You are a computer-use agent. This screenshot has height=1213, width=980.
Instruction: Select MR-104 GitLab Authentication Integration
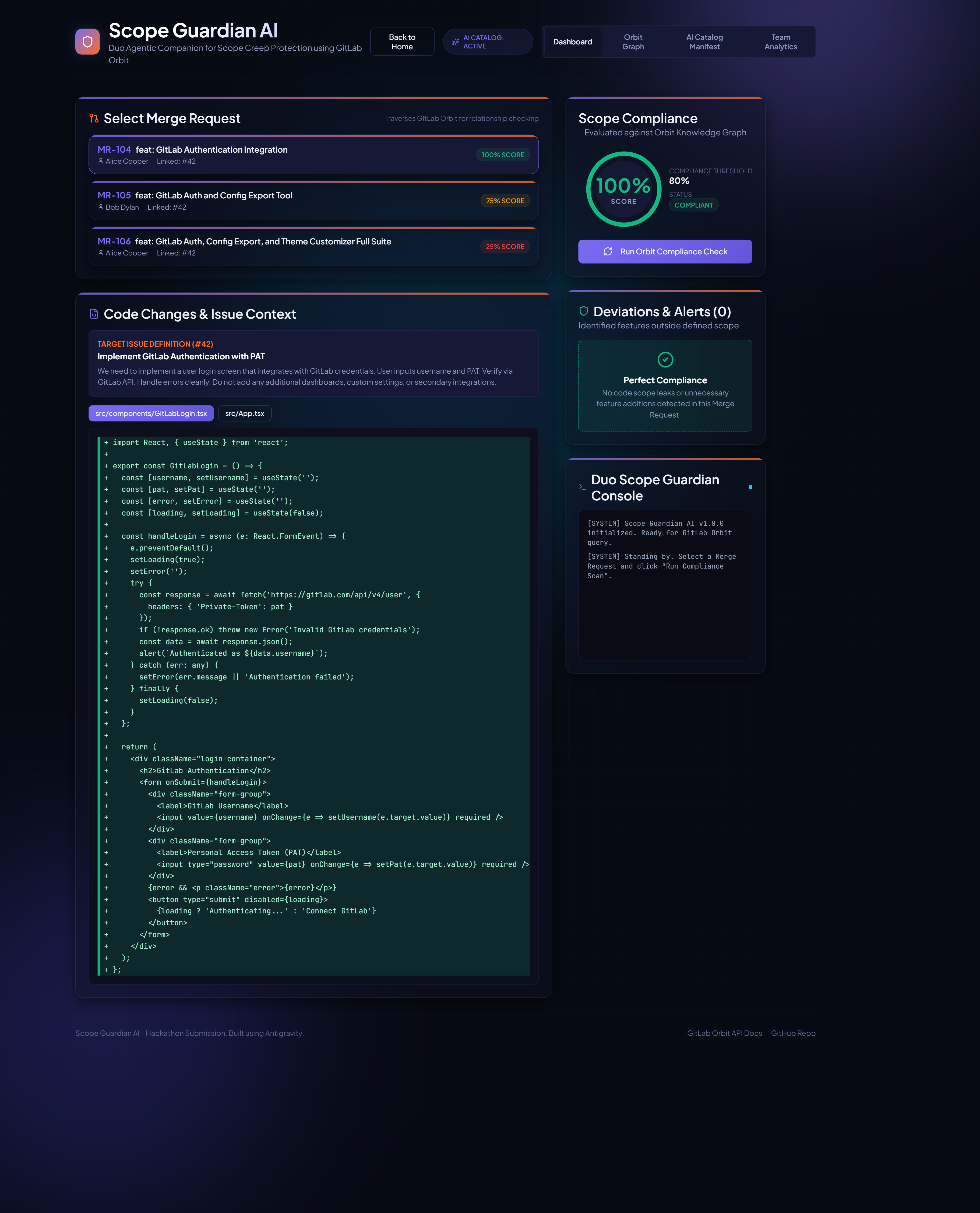pyautogui.click(x=313, y=155)
